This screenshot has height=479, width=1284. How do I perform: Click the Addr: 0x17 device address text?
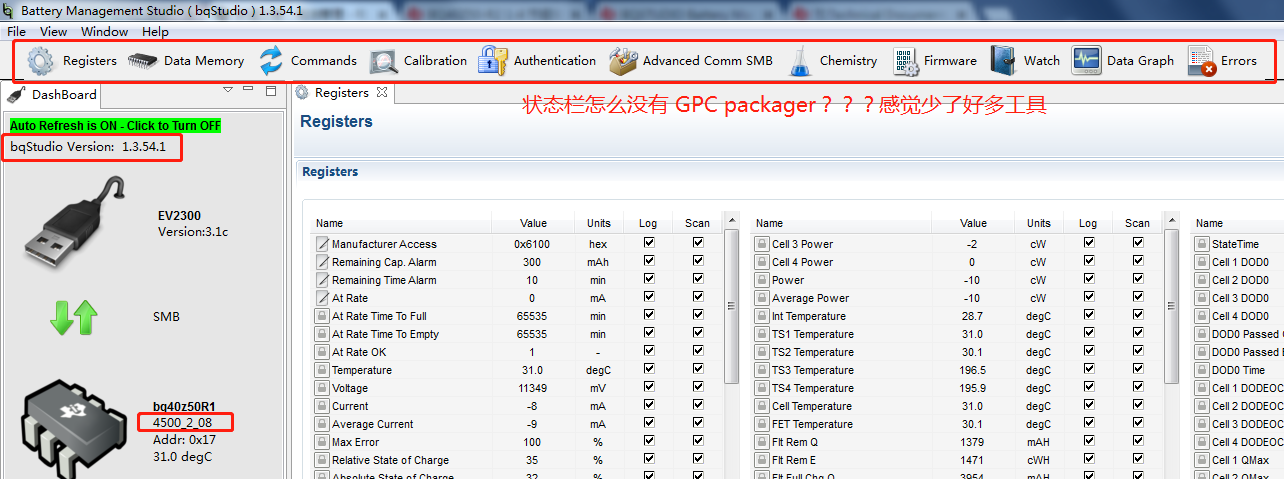184,439
